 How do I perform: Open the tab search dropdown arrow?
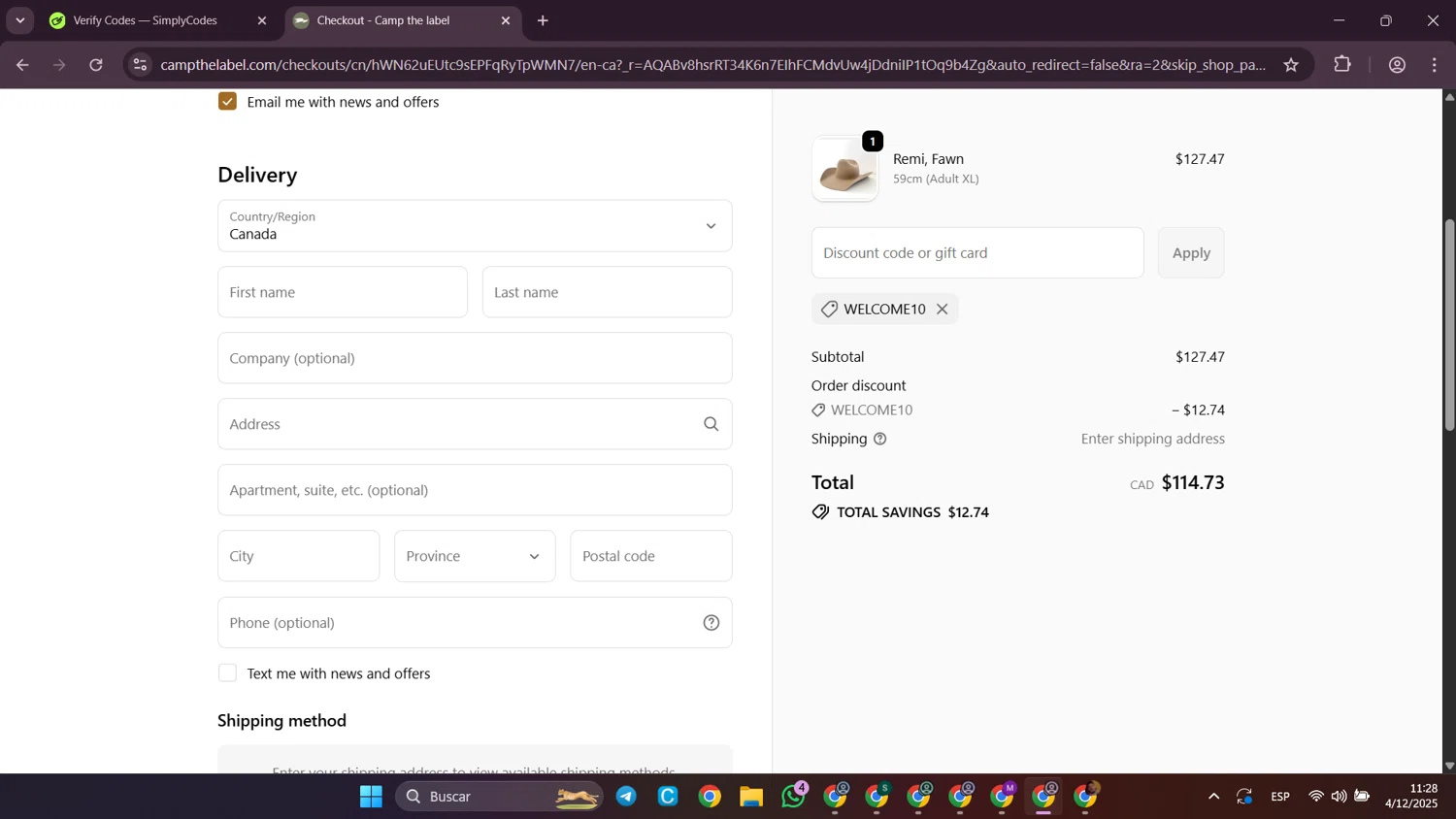click(19, 20)
